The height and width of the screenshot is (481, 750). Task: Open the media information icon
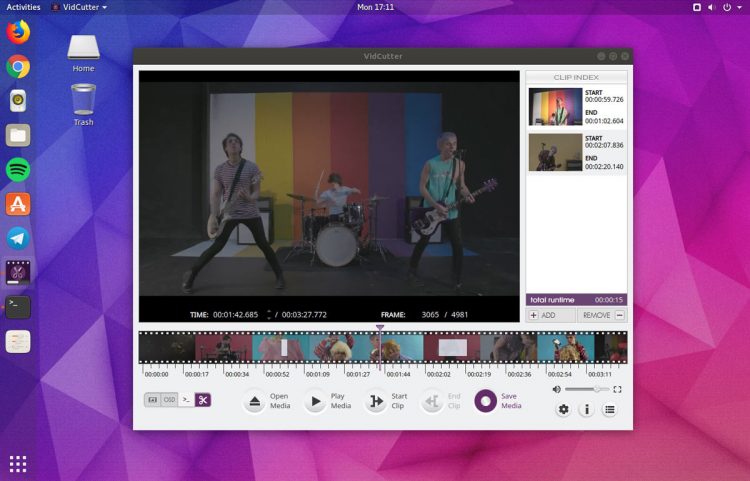pos(586,410)
